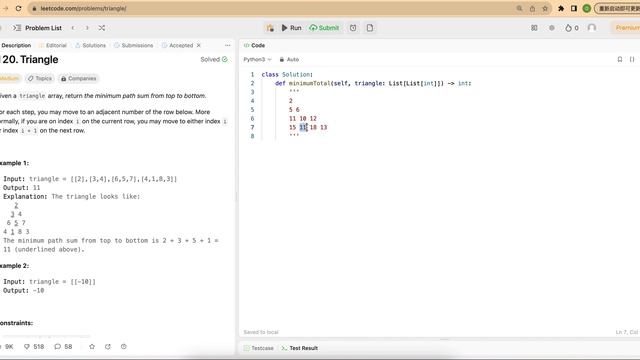Image resolution: width=640 pixels, height=360 pixels.
Task: Switch to the Editorial tab
Action: (52, 45)
